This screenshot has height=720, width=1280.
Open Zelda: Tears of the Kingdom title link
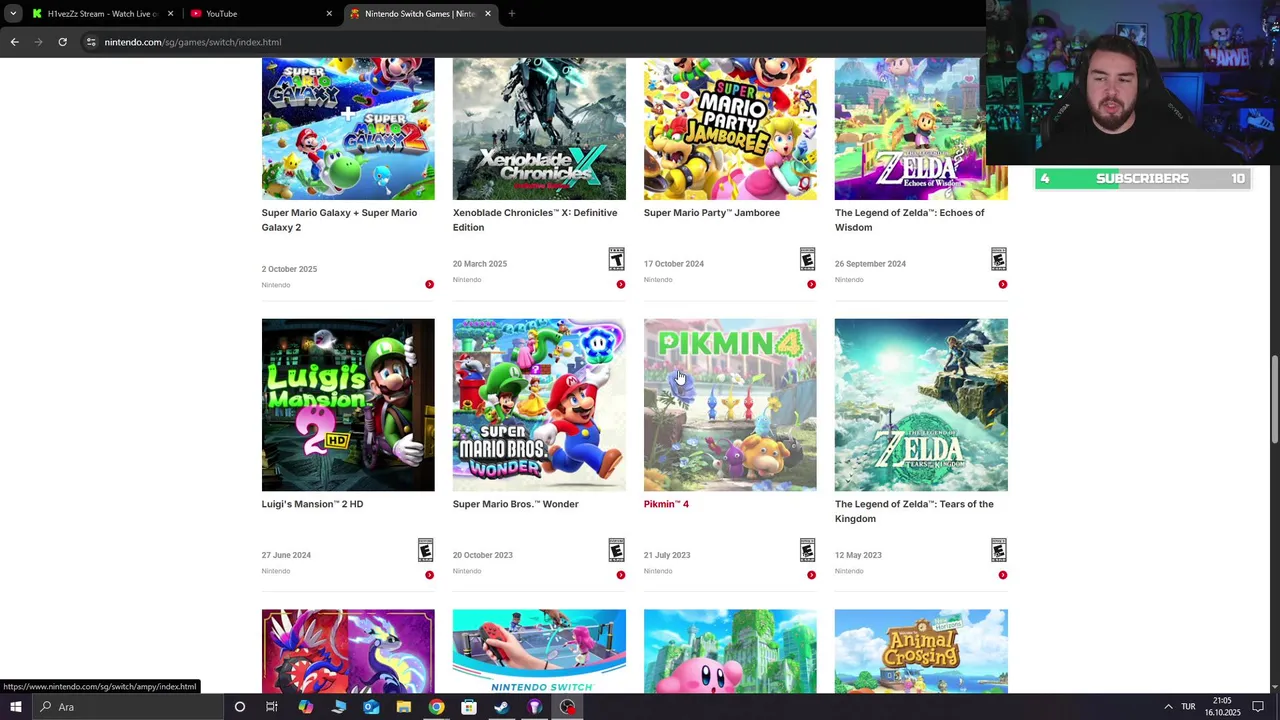(914, 511)
